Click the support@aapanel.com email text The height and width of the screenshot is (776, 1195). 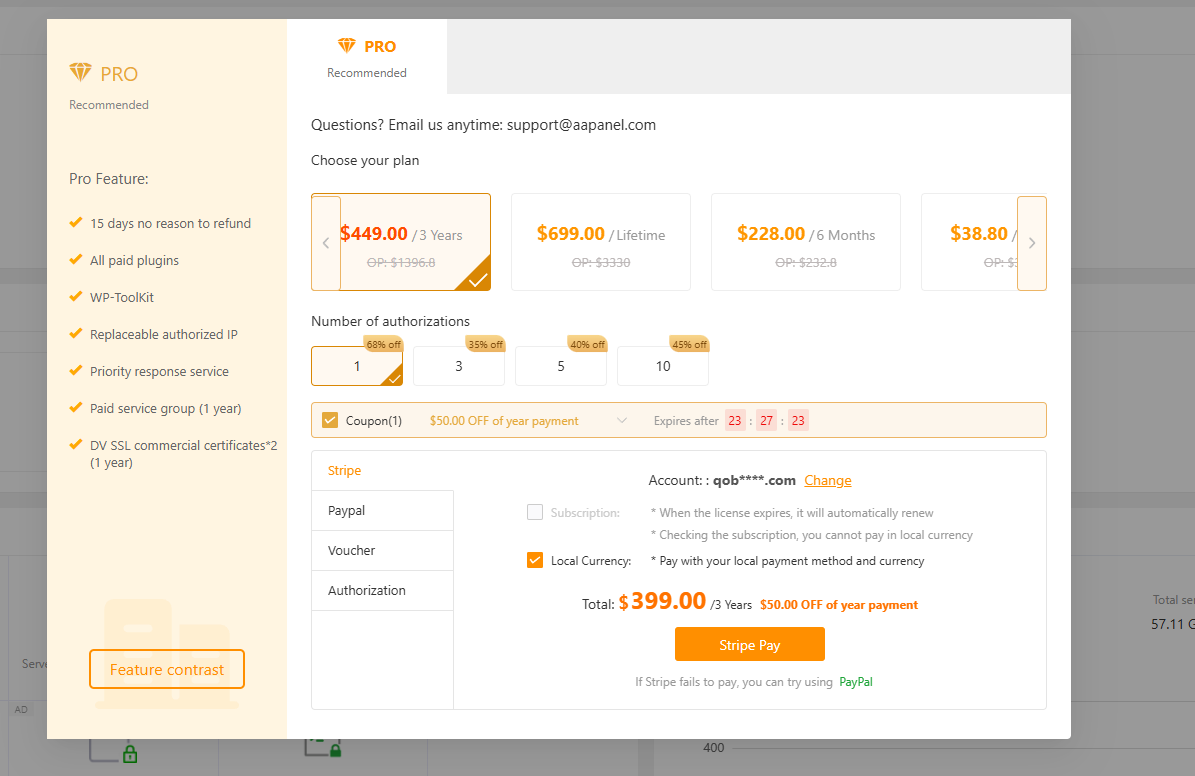[x=581, y=125]
